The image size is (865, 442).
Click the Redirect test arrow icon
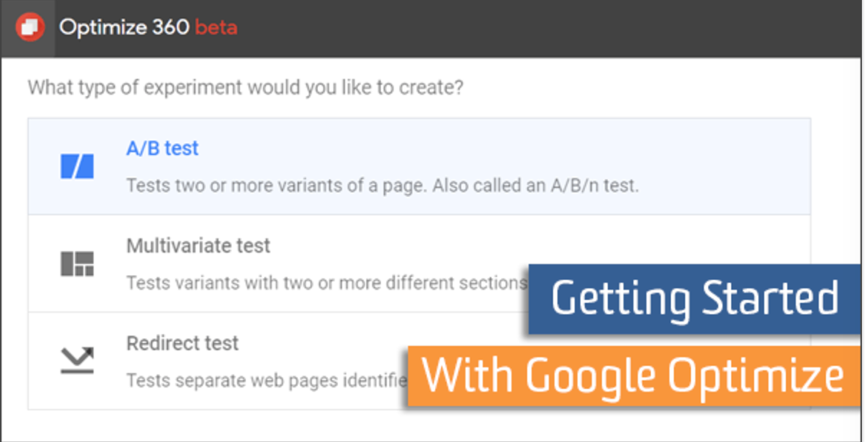click(77, 360)
